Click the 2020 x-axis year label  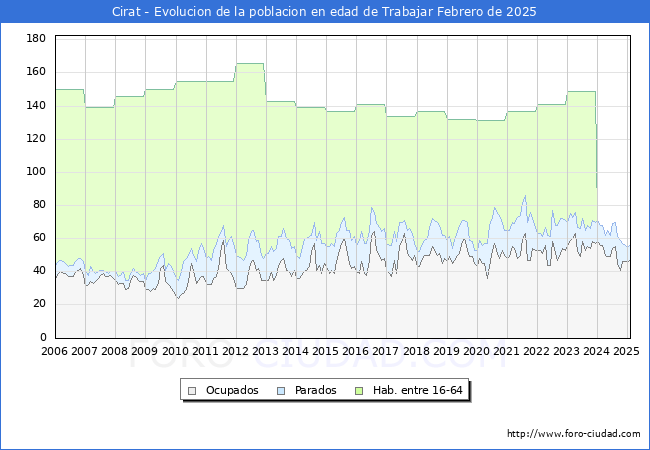(476, 351)
